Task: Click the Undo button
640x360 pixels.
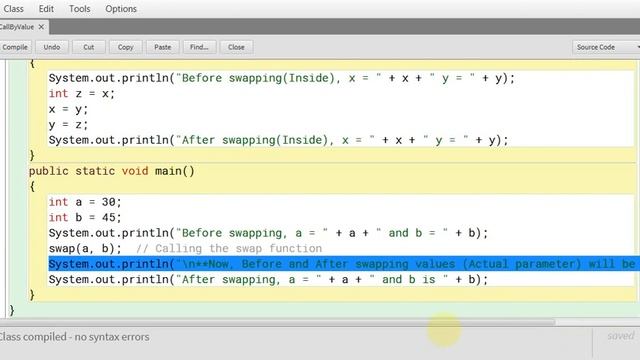Action: (x=52, y=47)
